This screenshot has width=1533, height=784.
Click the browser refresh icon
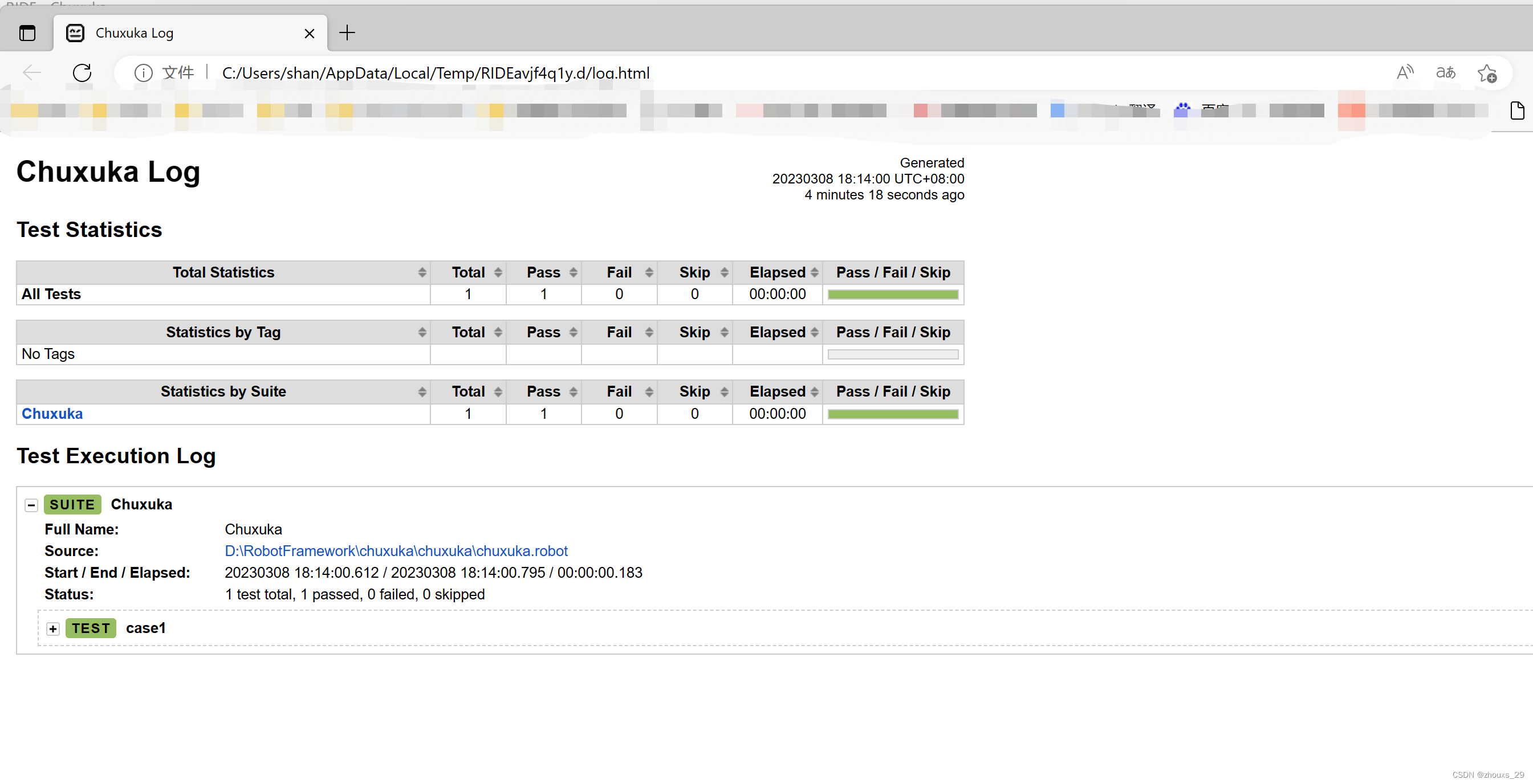(82, 72)
